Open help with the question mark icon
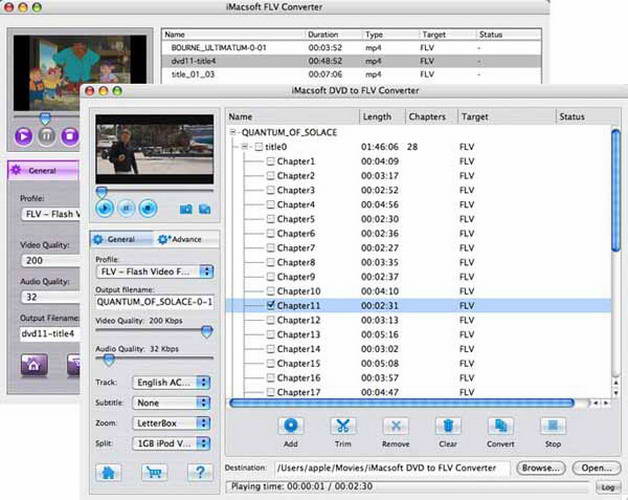Viewport: 628px width, 500px height. pos(200,471)
